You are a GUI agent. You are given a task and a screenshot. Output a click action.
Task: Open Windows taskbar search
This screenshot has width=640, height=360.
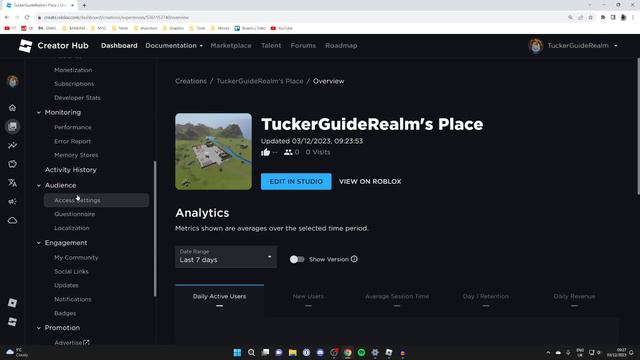(x=251, y=353)
